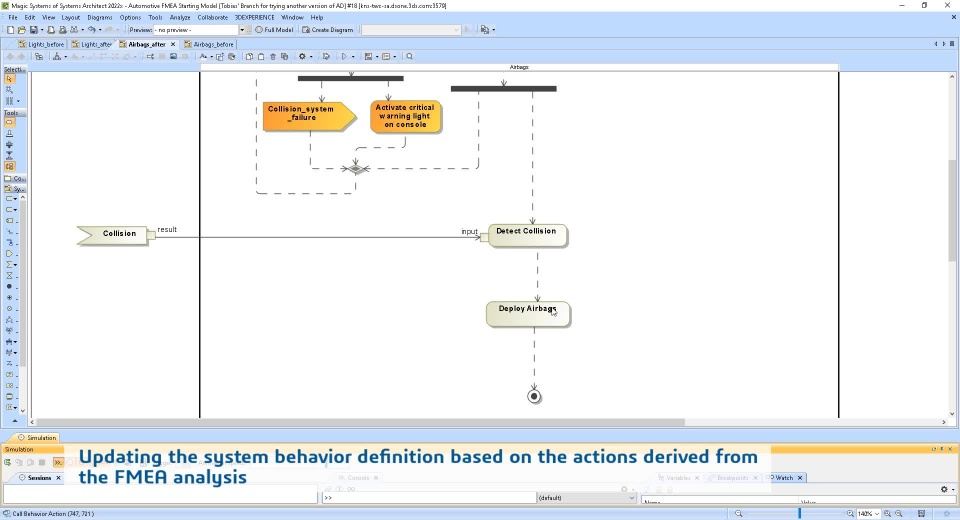Viewport: 960px width, 520px height.
Task: Click the Print icon in main toolbar
Action: (x=51, y=29)
